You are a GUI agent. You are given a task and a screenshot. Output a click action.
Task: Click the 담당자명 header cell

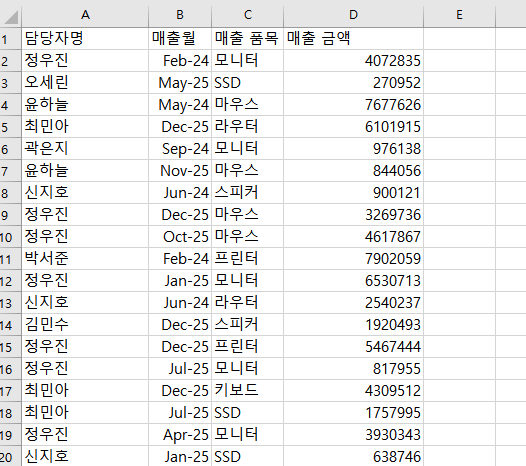[x=85, y=39]
